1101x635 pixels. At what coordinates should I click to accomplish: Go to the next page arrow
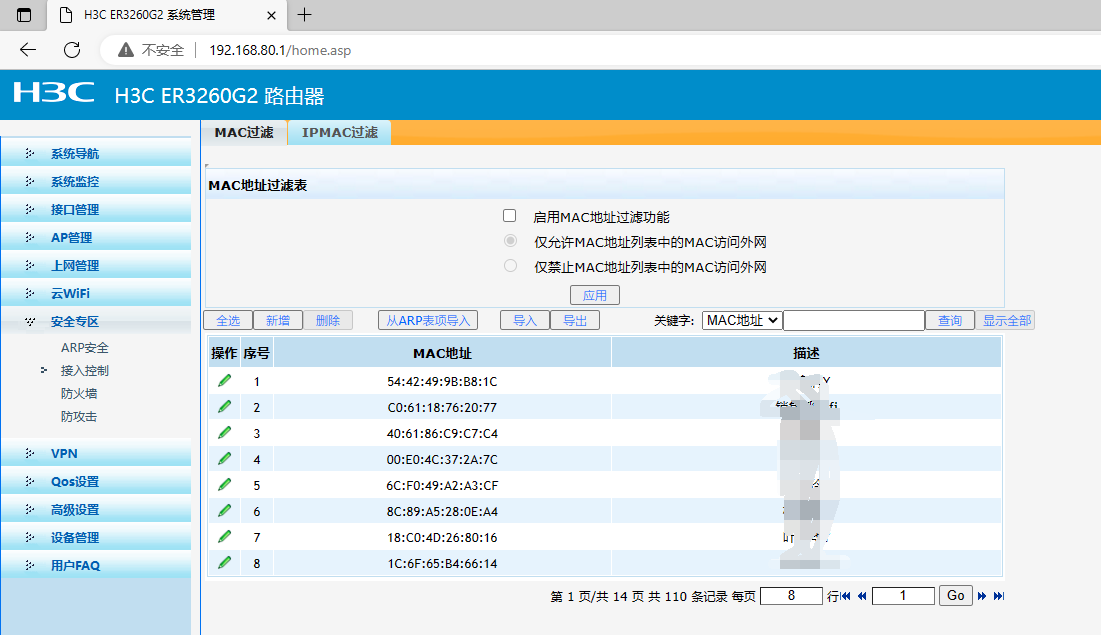coord(982,596)
